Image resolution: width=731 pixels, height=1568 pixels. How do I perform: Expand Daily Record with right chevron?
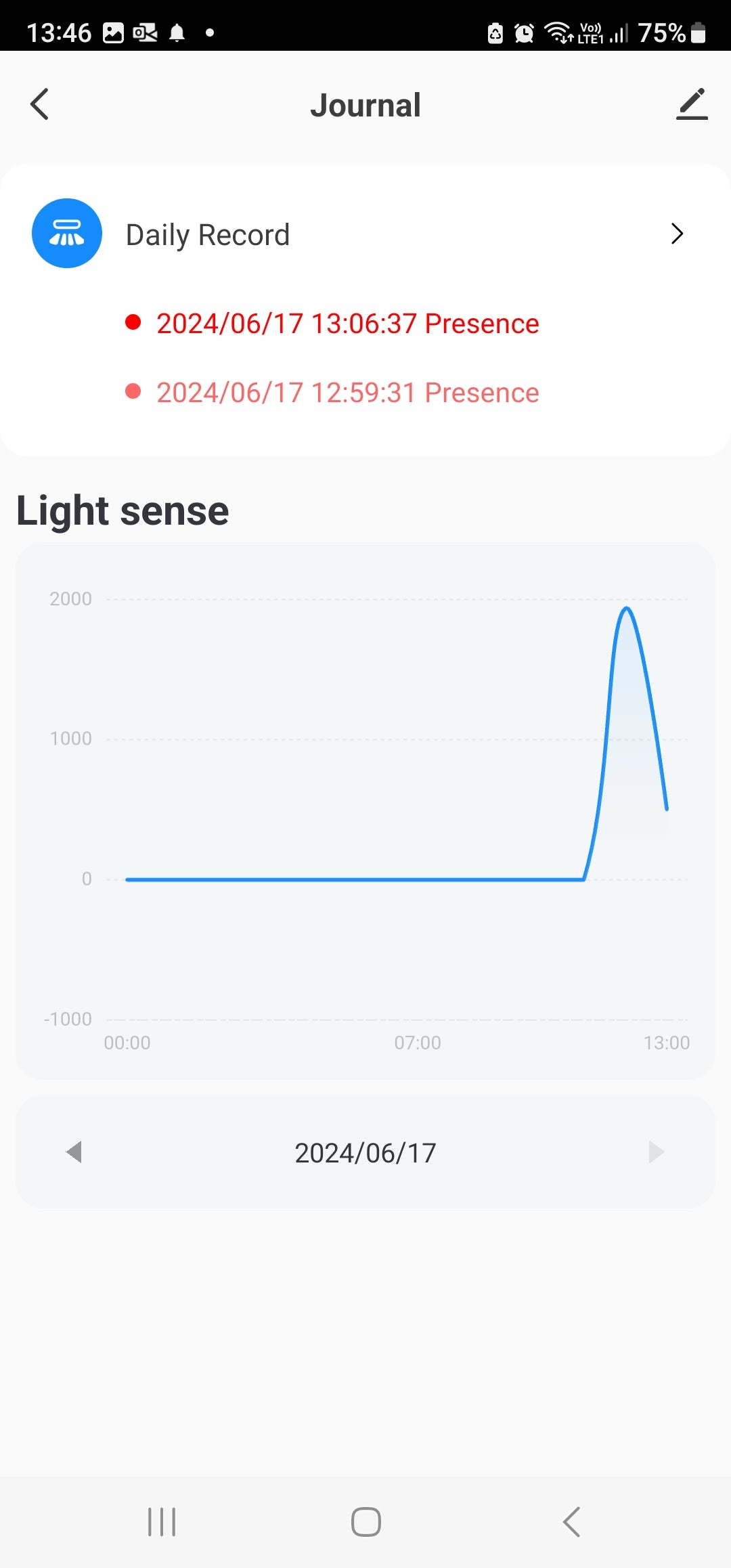(x=677, y=234)
